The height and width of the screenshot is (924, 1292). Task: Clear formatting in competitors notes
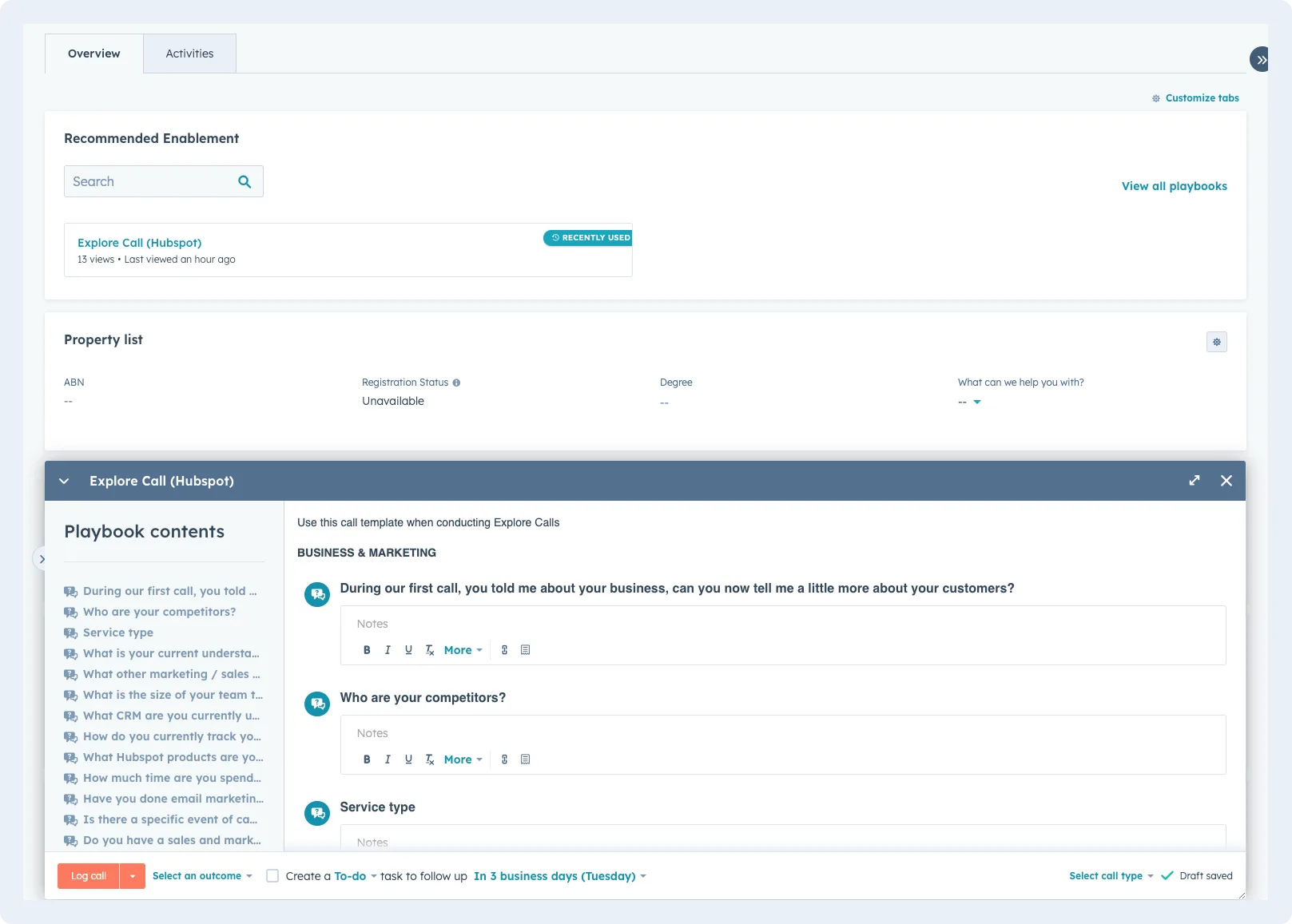(429, 759)
